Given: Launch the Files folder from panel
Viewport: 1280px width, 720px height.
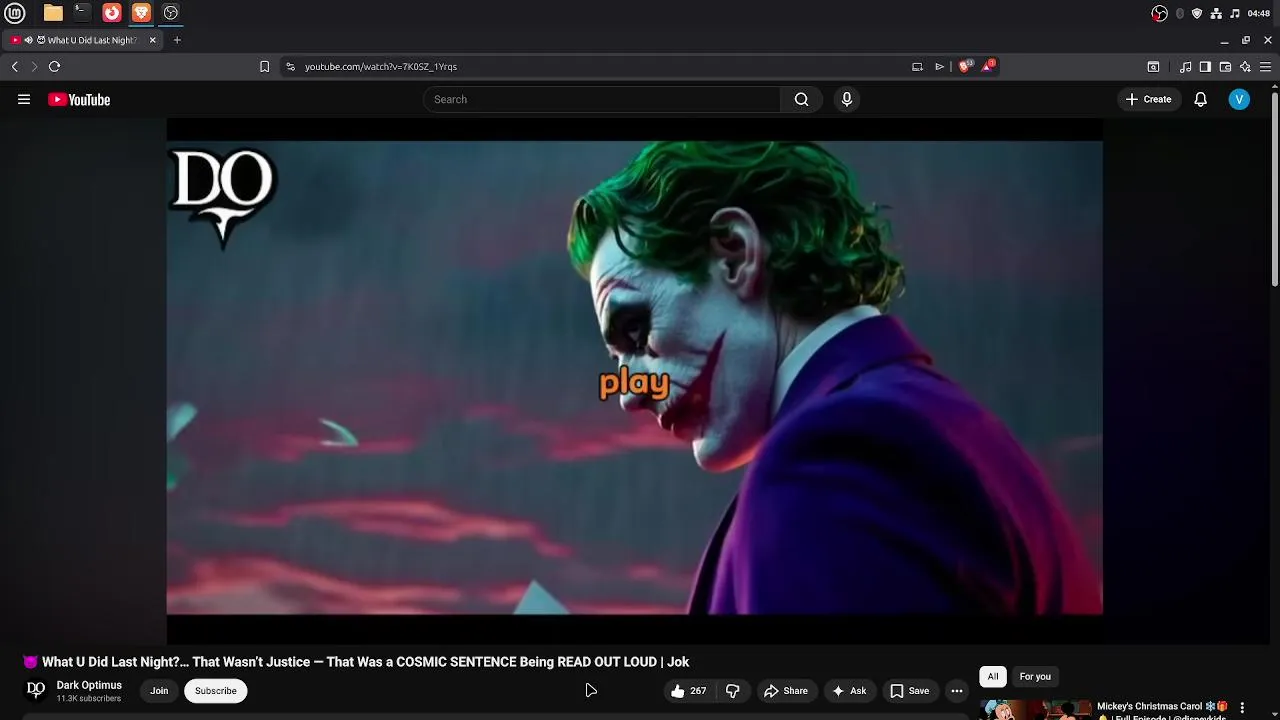Looking at the screenshot, I should [x=53, y=13].
